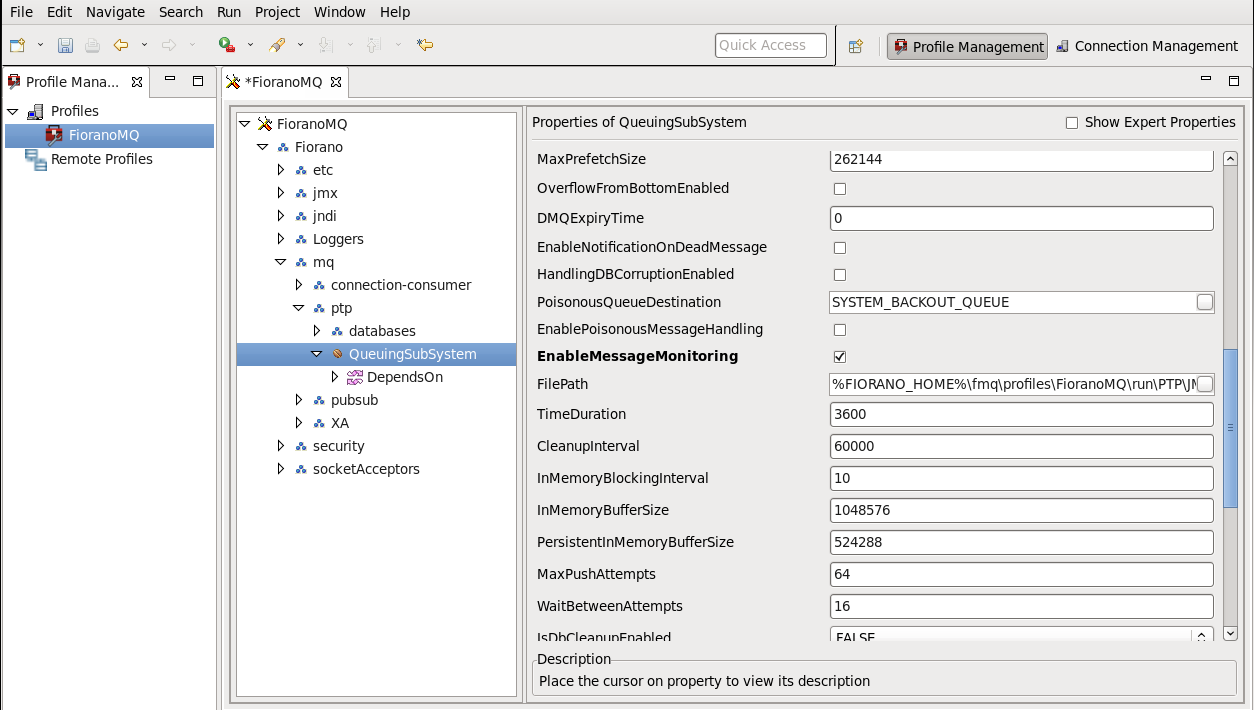Enable OverflowFromBottomEnabled checkbox
Screen dimensions: 1254x710
[840, 189]
